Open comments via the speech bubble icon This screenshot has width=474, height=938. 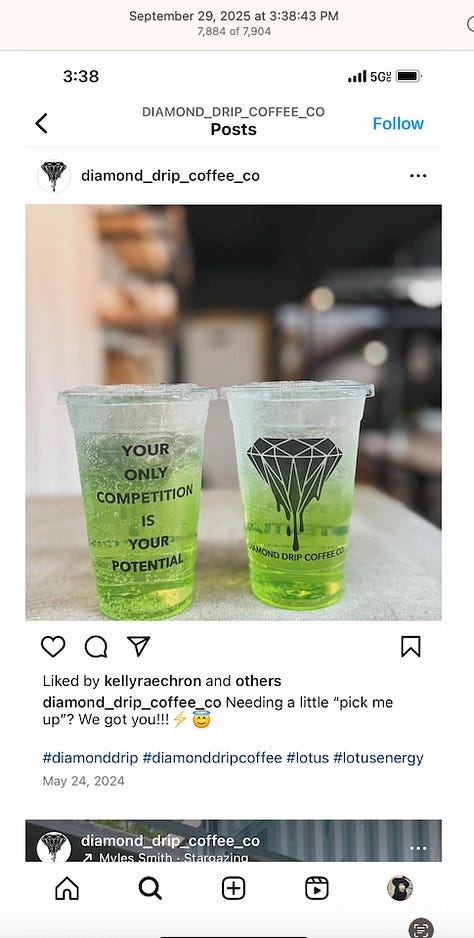coord(96,646)
